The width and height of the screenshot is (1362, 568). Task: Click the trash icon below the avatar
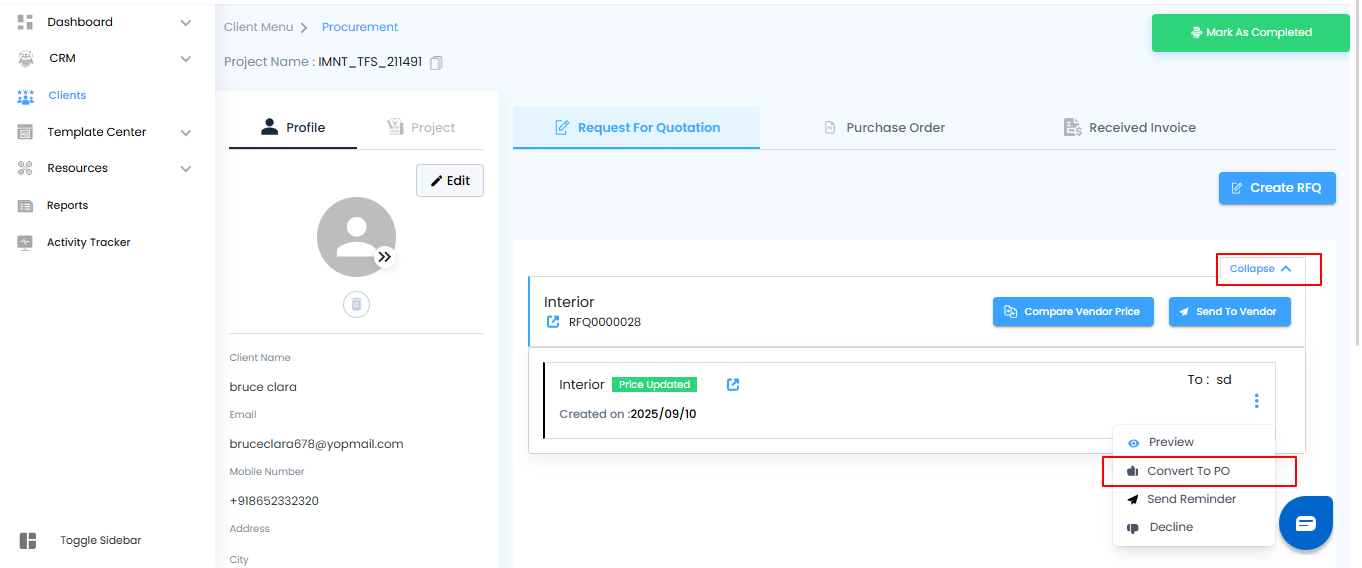[x=357, y=304]
